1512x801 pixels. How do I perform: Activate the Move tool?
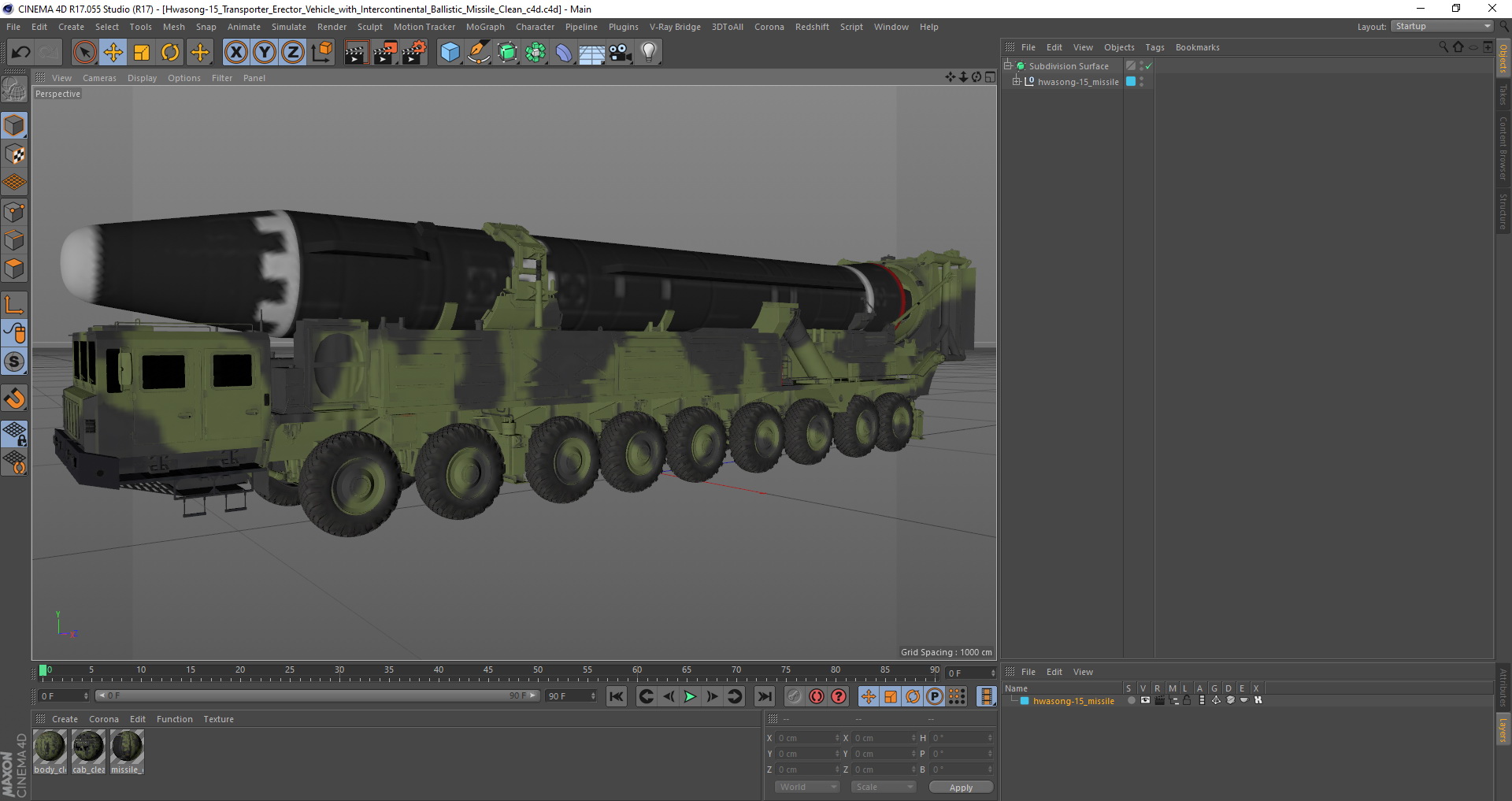[x=113, y=53]
